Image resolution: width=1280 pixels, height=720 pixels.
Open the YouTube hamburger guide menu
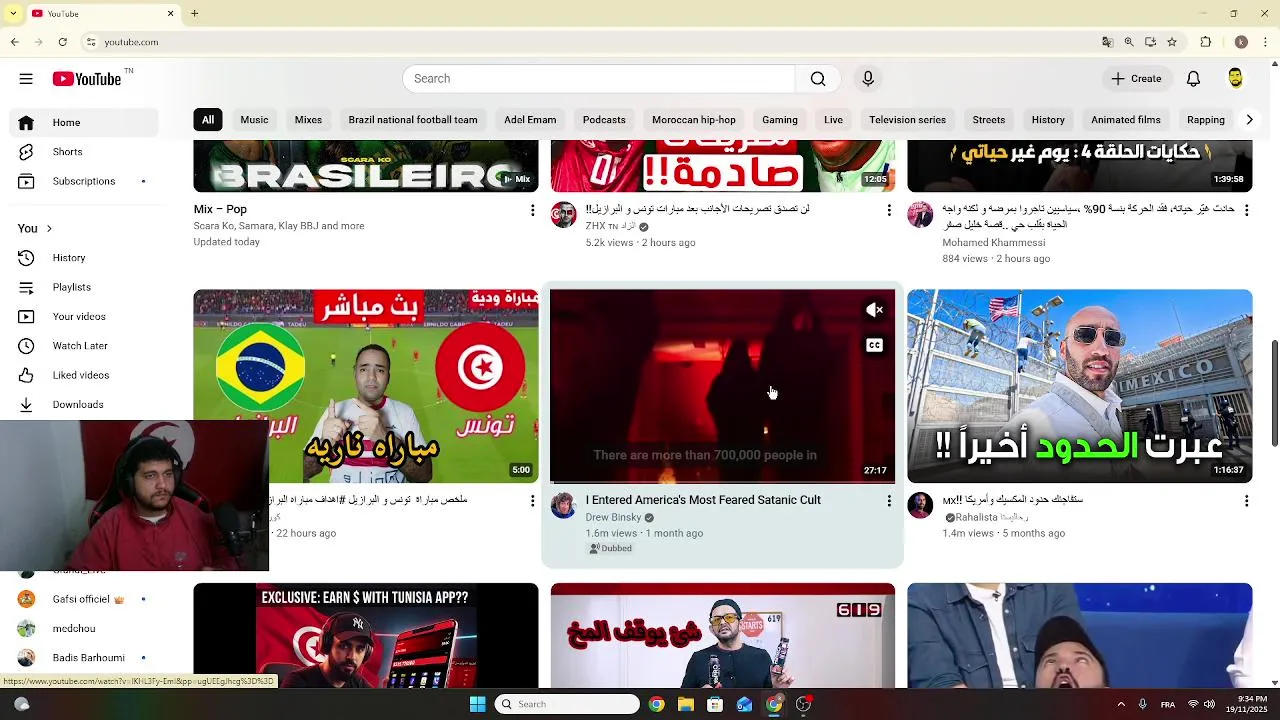point(26,79)
